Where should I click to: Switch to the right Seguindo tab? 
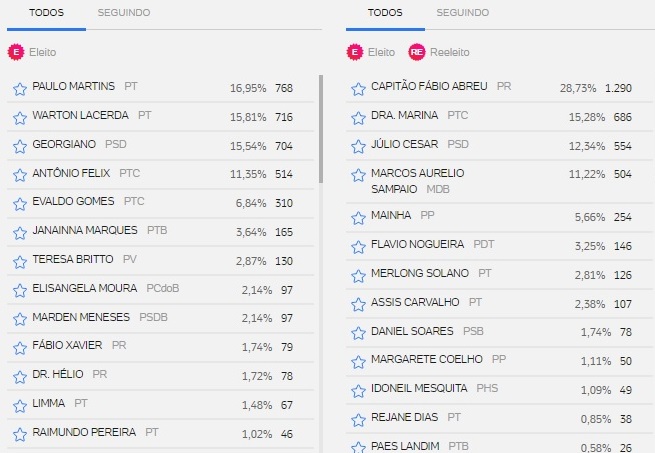tap(462, 13)
